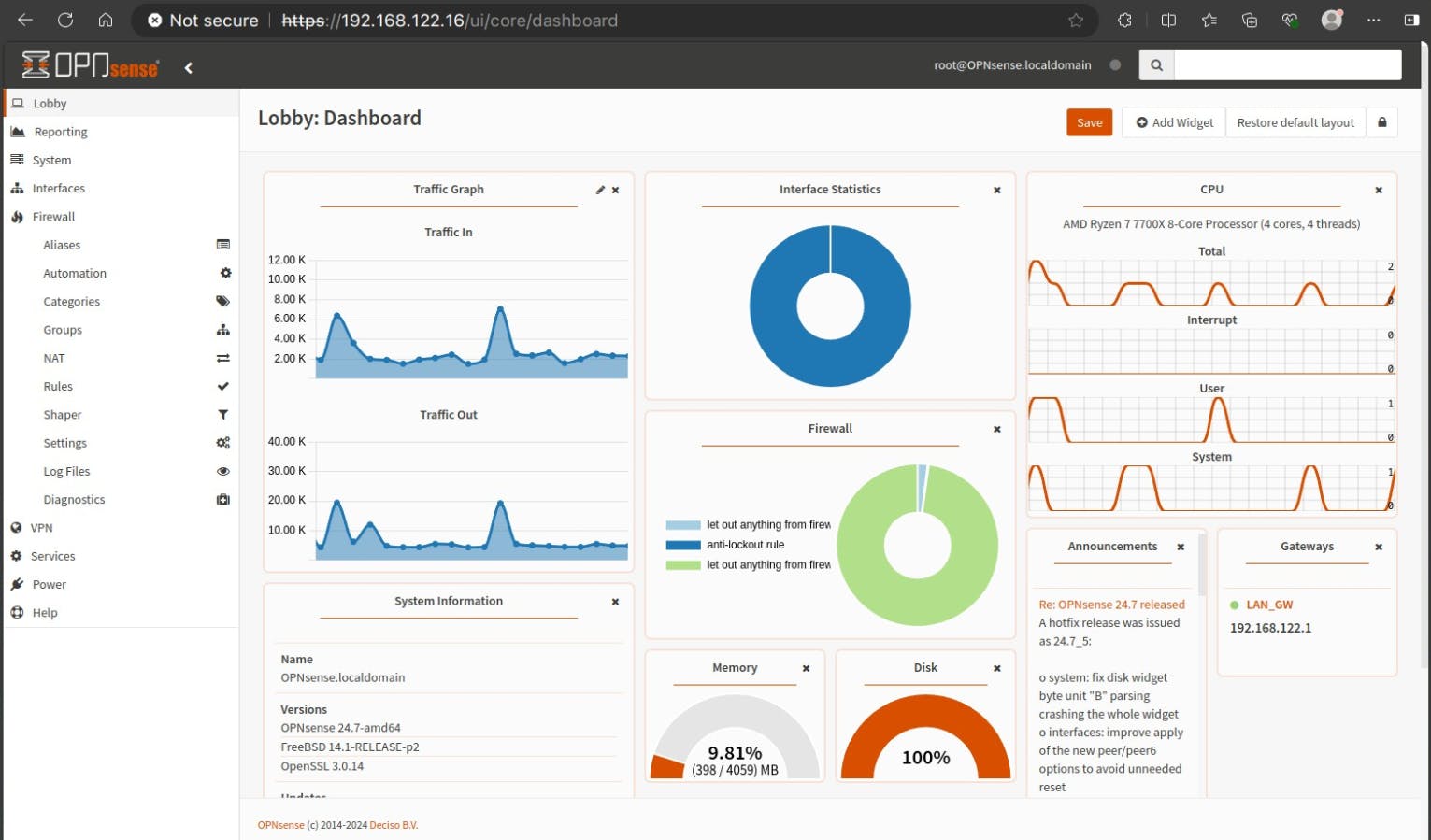This screenshot has width=1431, height=840.
Task: Expand the Interfaces menu
Action: click(x=122, y=188)
